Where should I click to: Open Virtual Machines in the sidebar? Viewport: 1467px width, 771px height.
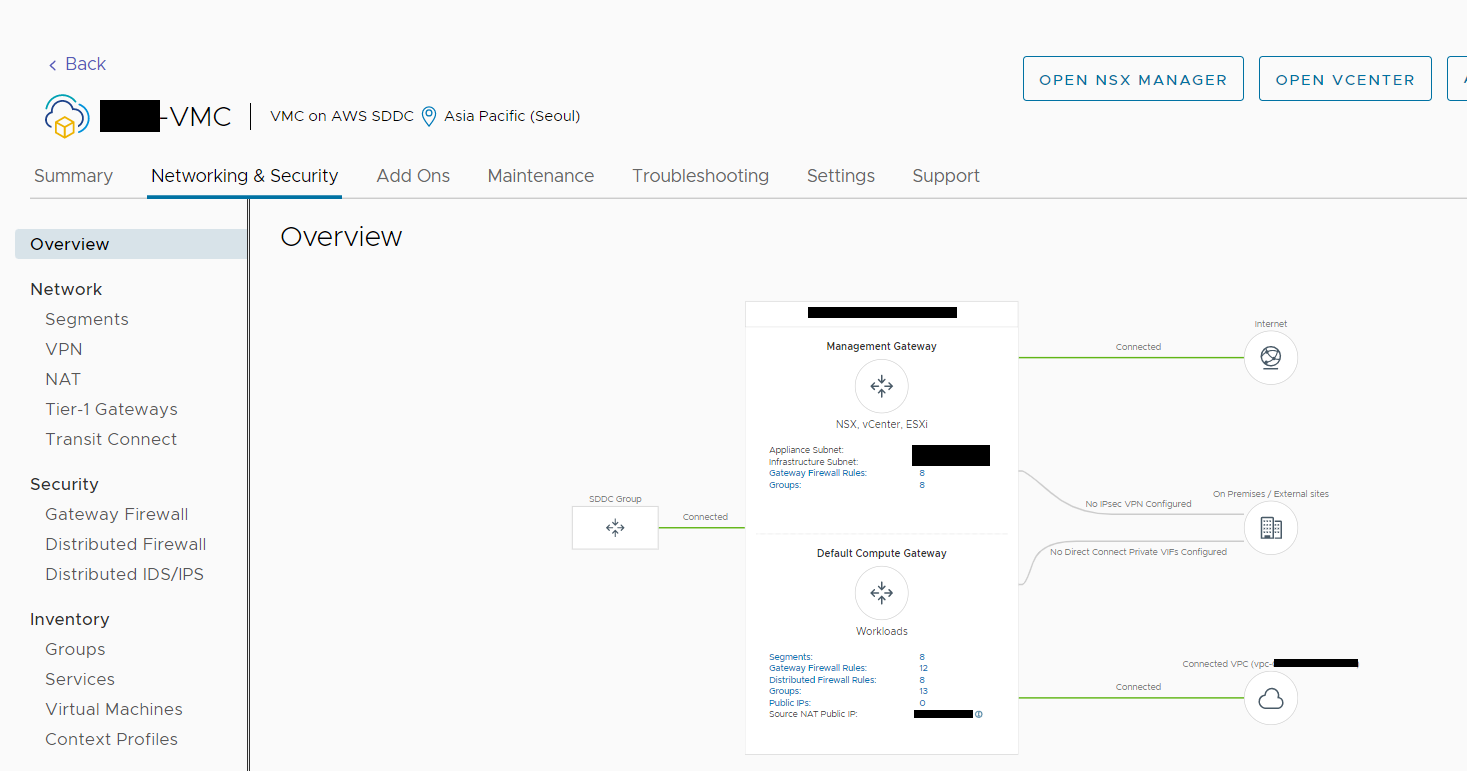pos(114,709)
